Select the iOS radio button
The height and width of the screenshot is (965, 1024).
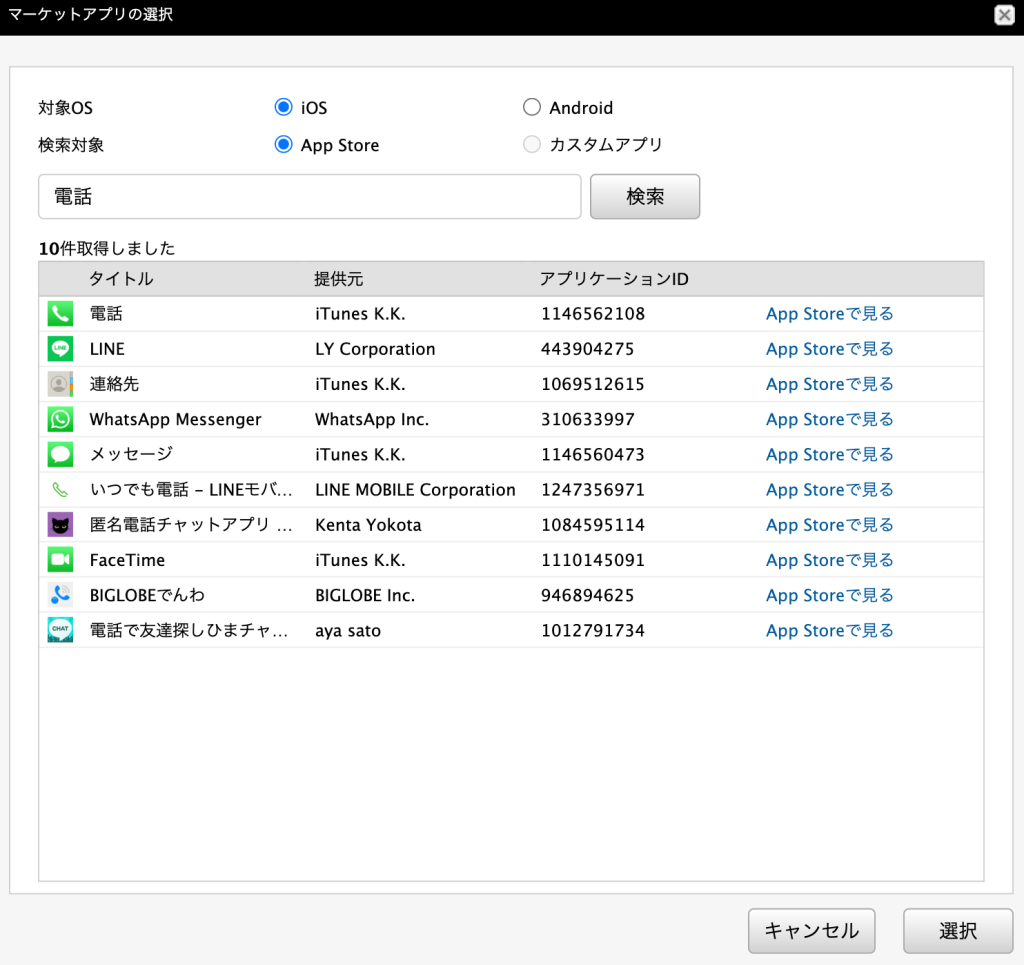pyautogui.click(x=283, y=108)
